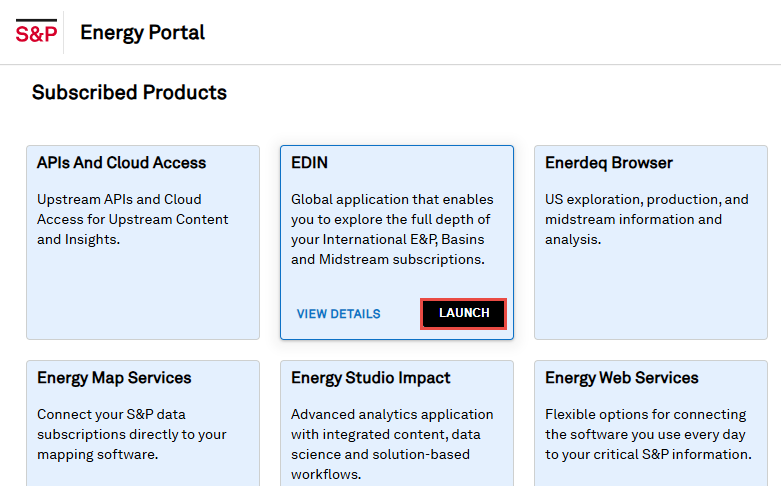Open the Energy Studio Impact card

(x=397, y=423)
